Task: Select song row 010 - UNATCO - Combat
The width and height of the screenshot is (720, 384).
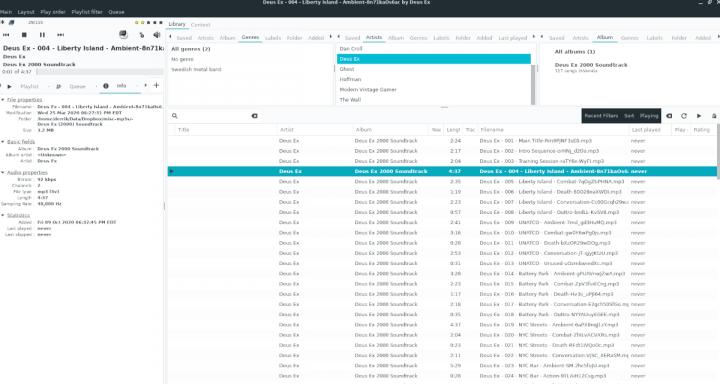Action: coord(441,232)
